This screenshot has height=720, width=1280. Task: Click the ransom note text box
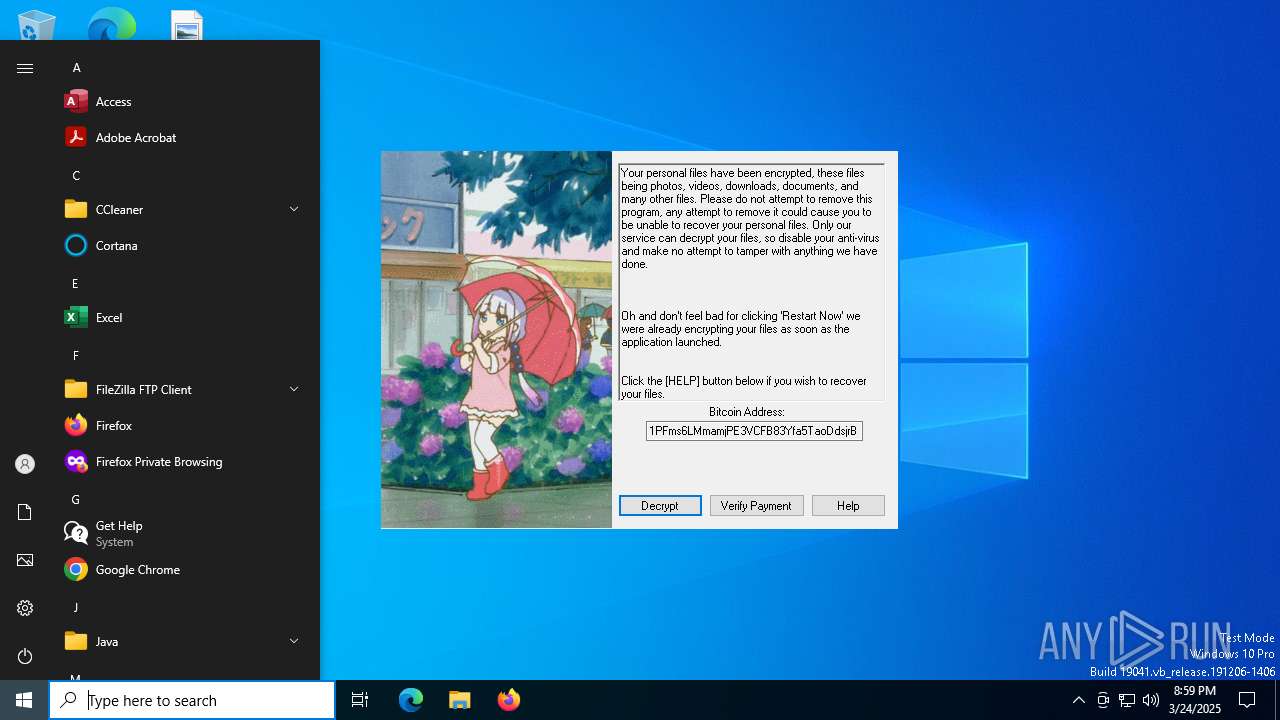coord(751,282)
